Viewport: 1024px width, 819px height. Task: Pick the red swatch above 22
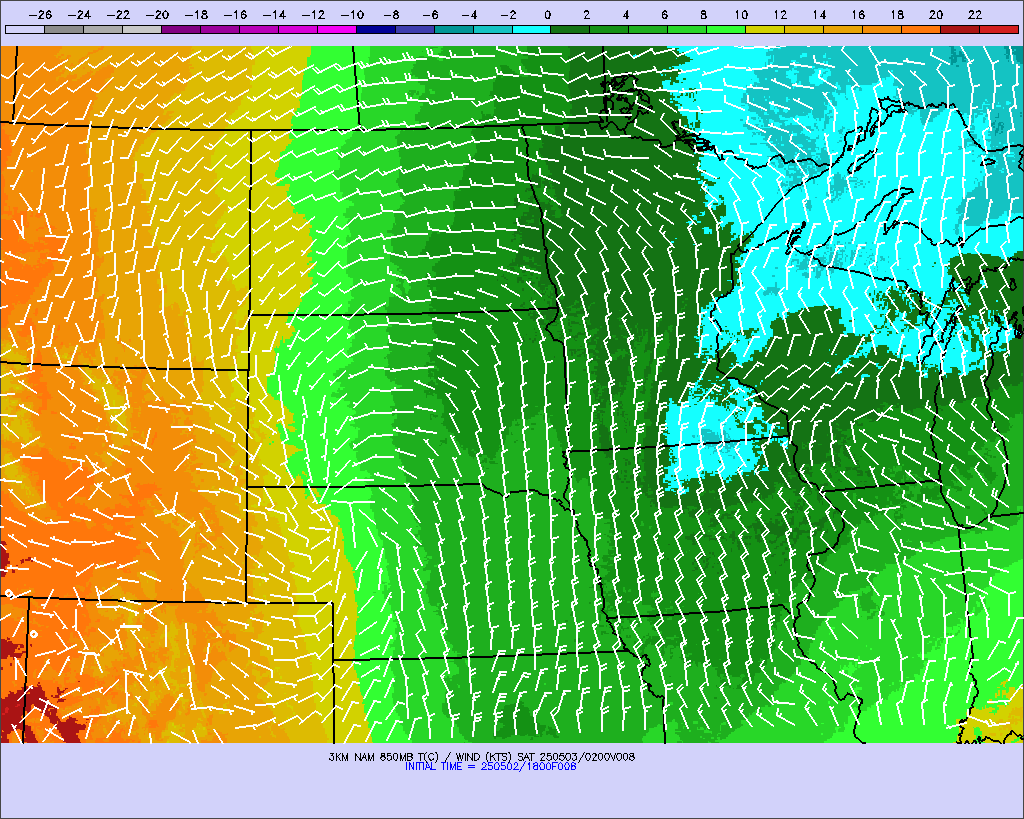(x=999, y=29)
